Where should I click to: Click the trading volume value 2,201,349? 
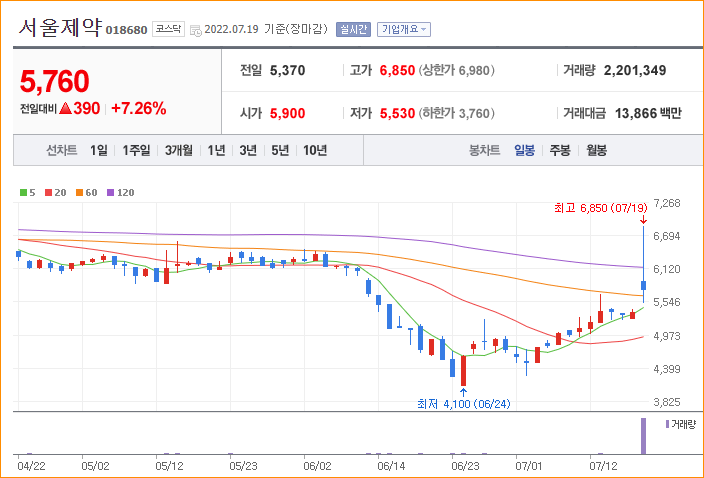point(635,70)
